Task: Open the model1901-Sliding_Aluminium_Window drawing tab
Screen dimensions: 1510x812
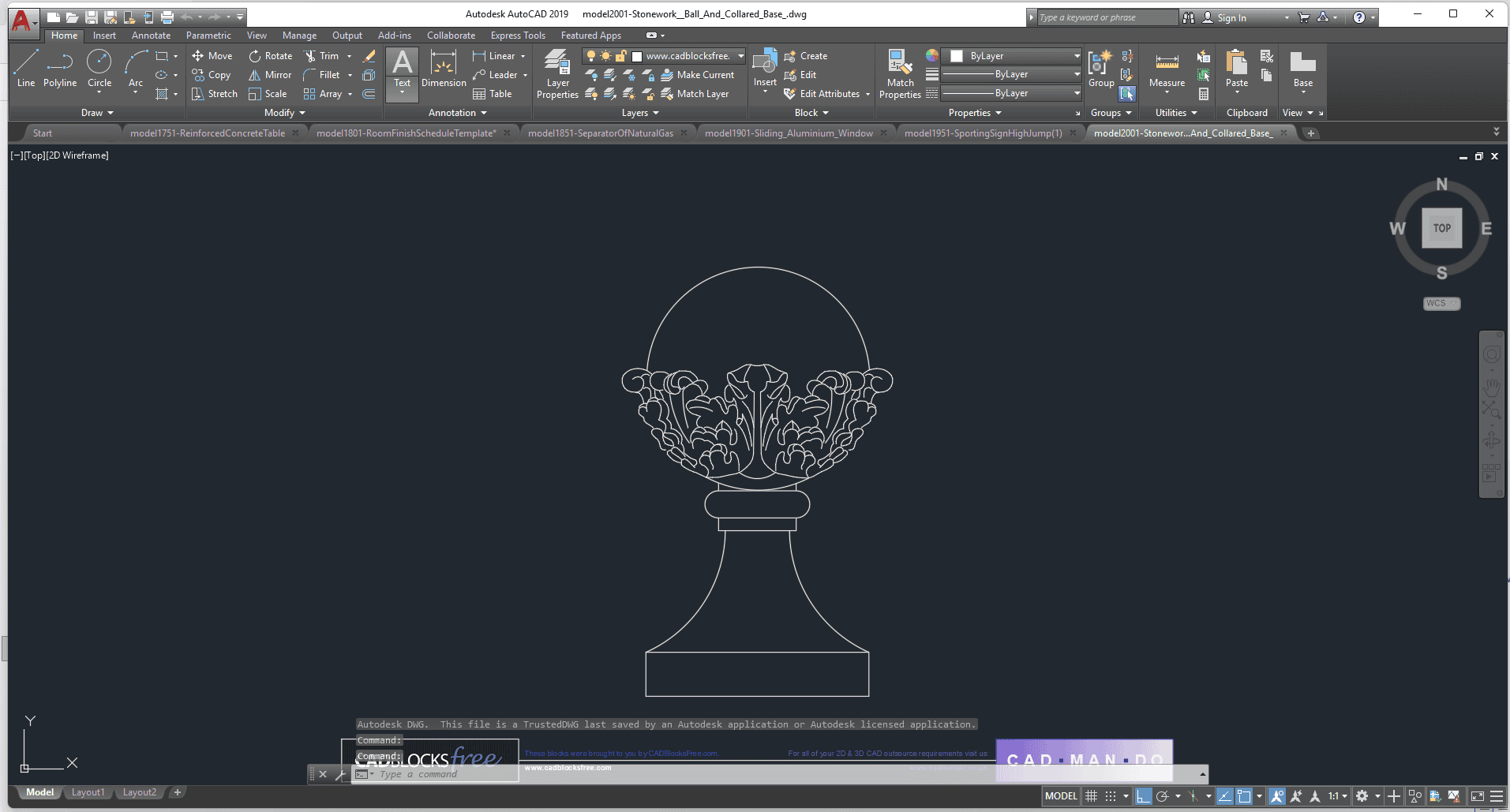Action: click(x=788, y=133)
